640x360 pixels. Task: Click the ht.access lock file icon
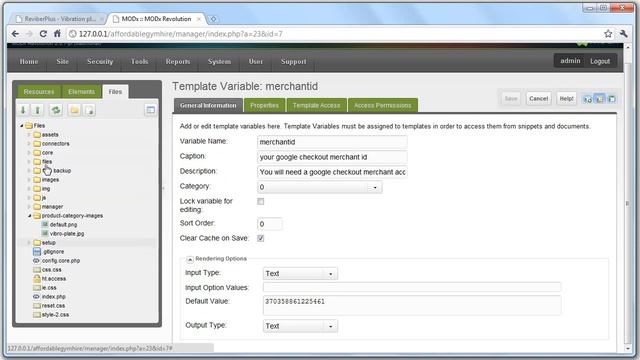click(x=37, y=278)
